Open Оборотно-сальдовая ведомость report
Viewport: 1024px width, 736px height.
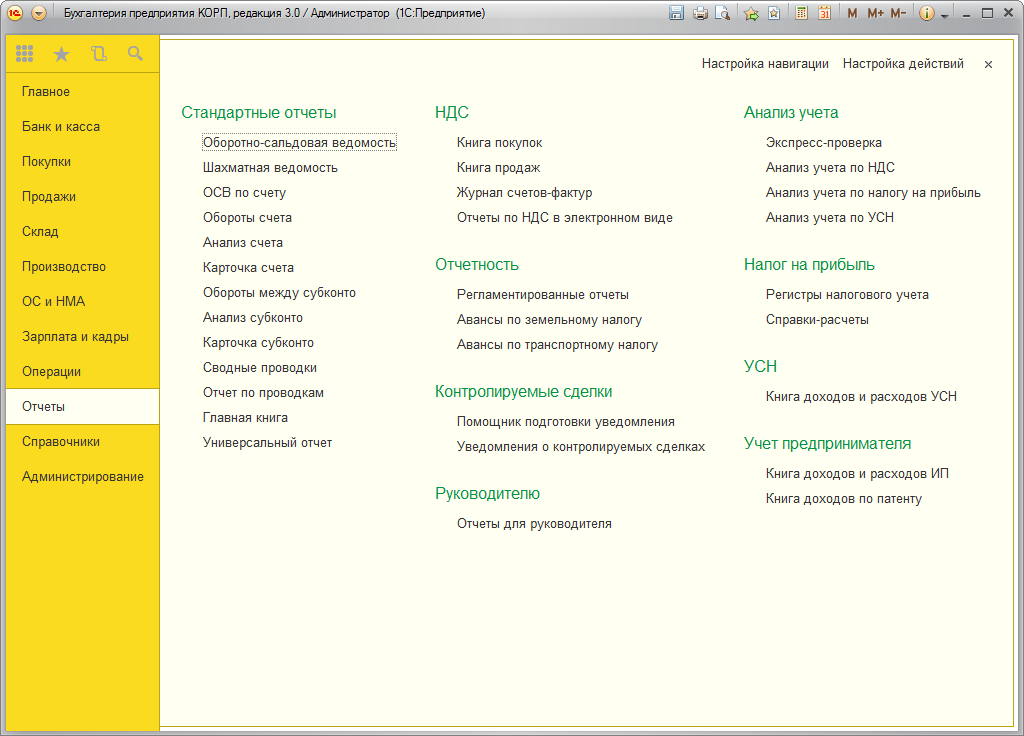point(299,142)
